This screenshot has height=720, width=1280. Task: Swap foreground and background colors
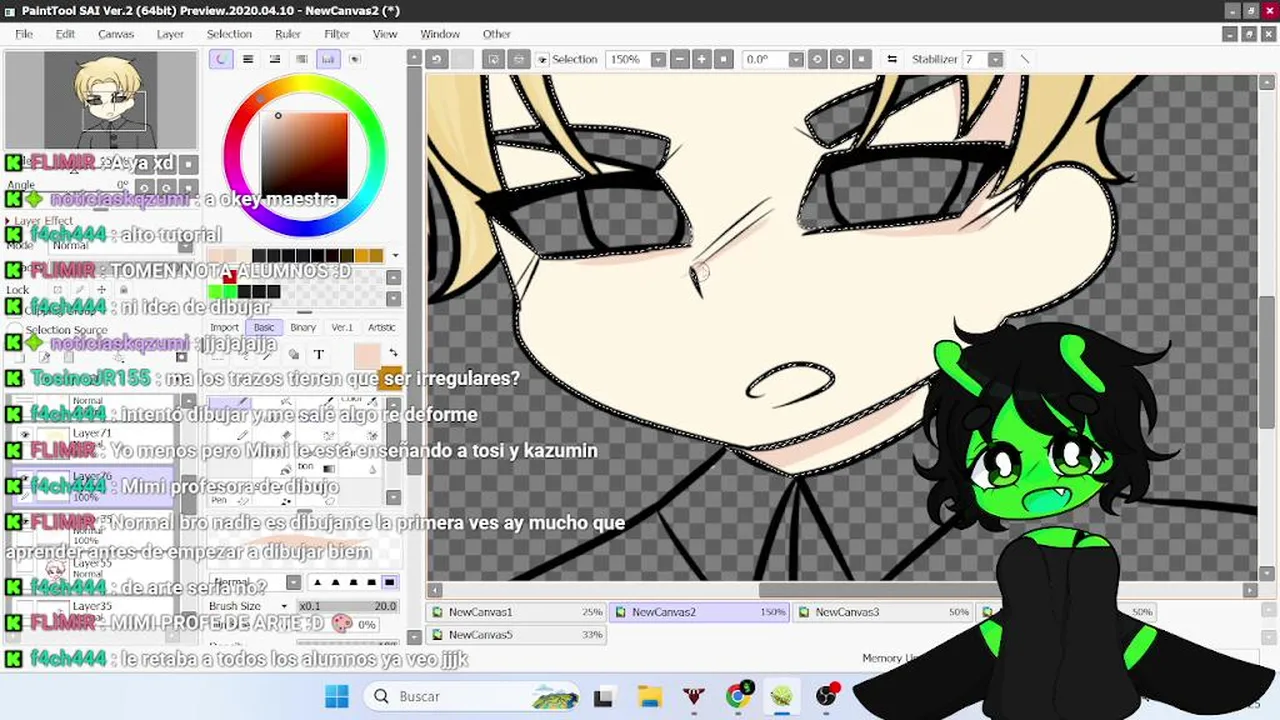(392, 353)
